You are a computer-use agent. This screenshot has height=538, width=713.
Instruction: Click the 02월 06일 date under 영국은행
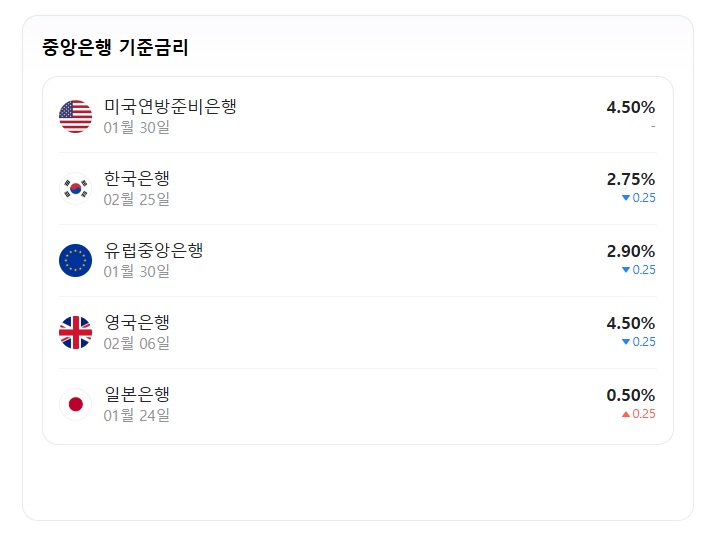point(136,343)
